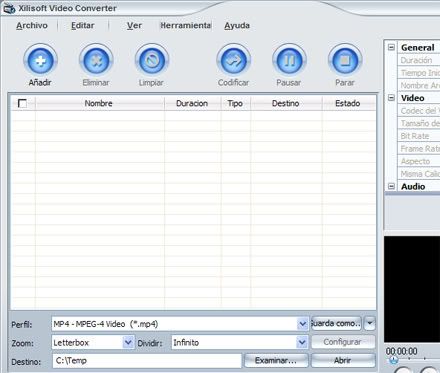Toggle the select-all checkbox in list header
This screenshot has height=373, width=440.
(22, 103)
